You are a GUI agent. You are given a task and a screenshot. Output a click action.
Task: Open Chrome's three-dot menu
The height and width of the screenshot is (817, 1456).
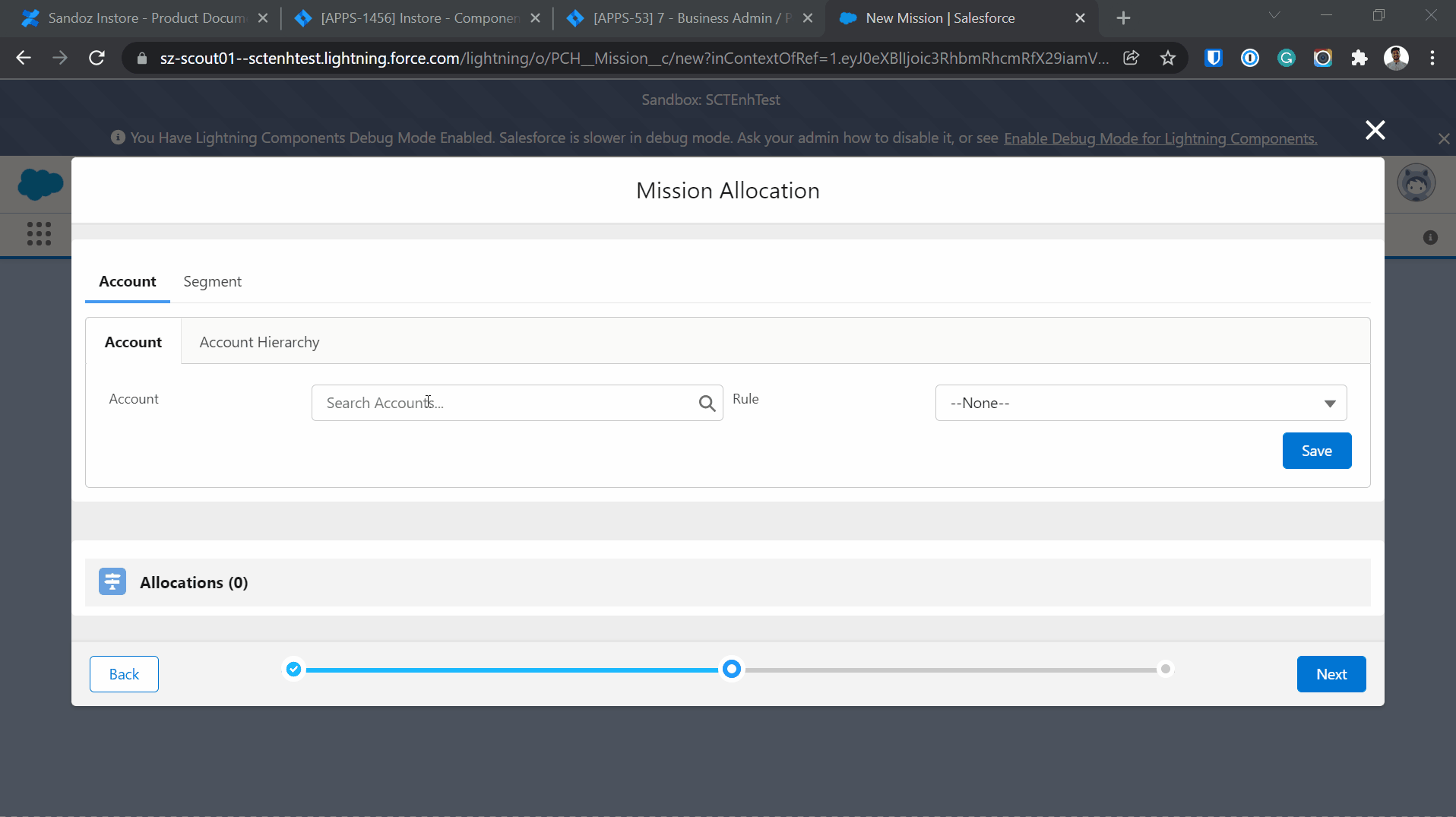pos(1432,58)
